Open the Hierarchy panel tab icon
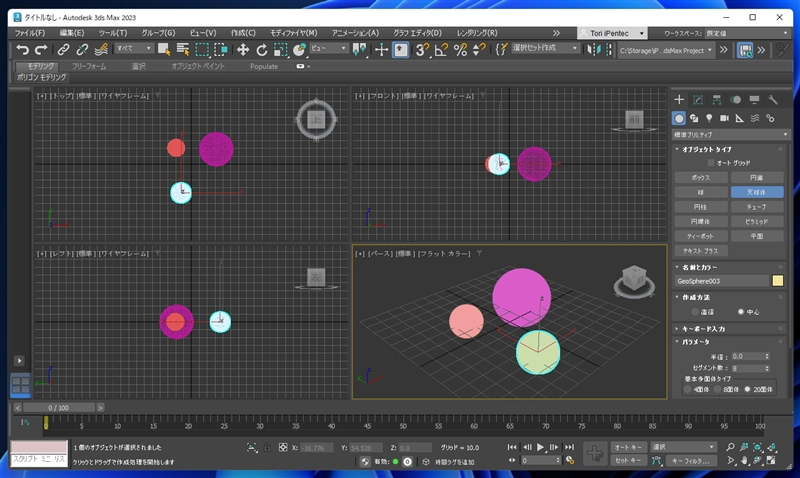Screen dimensions: 800x478 (x=716, y=99)
